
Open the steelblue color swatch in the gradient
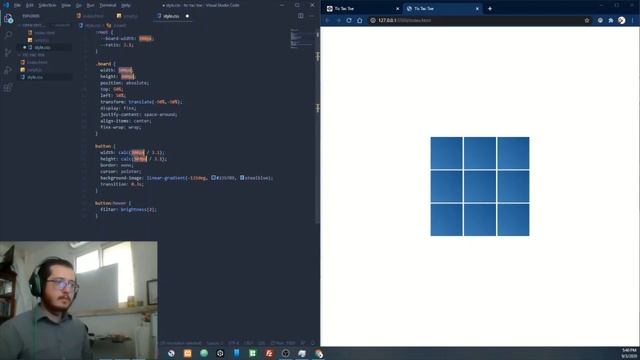tap(242, 178)
